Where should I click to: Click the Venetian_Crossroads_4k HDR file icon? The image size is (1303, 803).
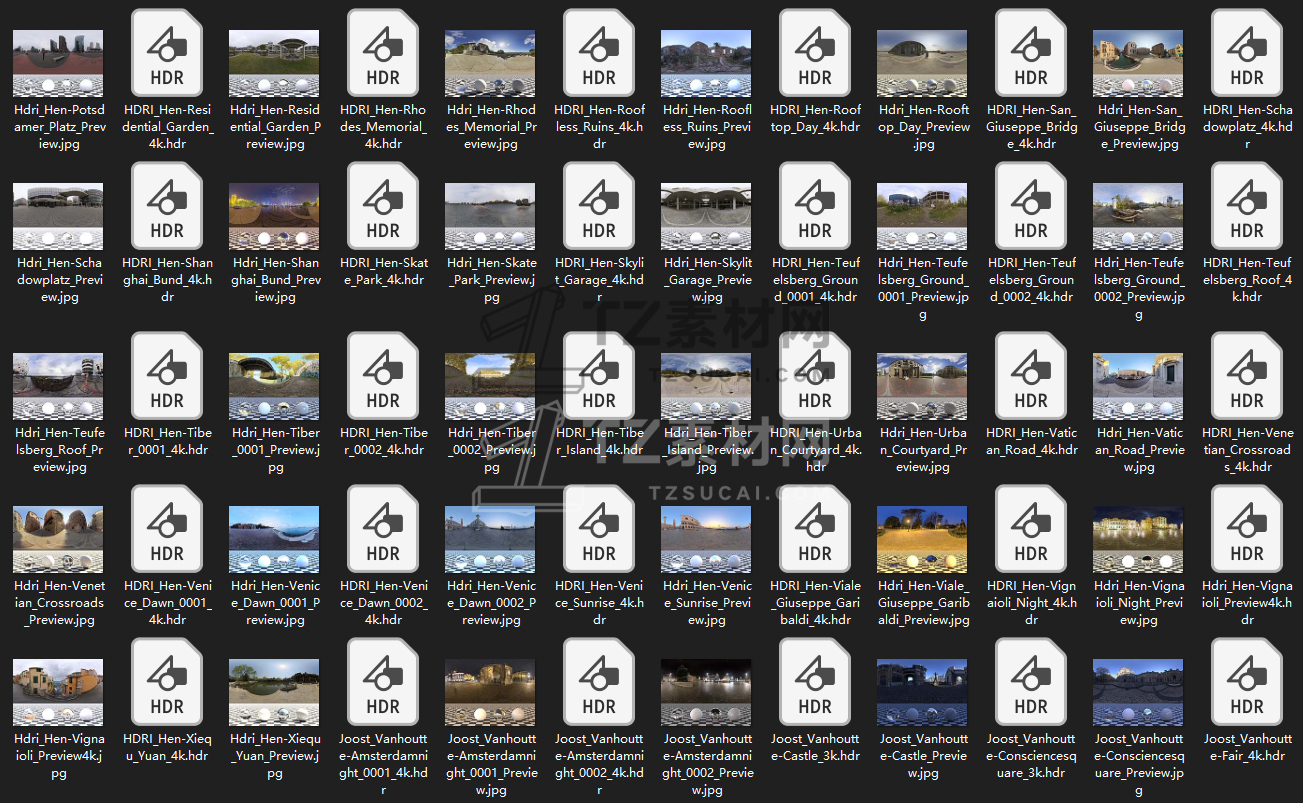(x=1247, y=377)
